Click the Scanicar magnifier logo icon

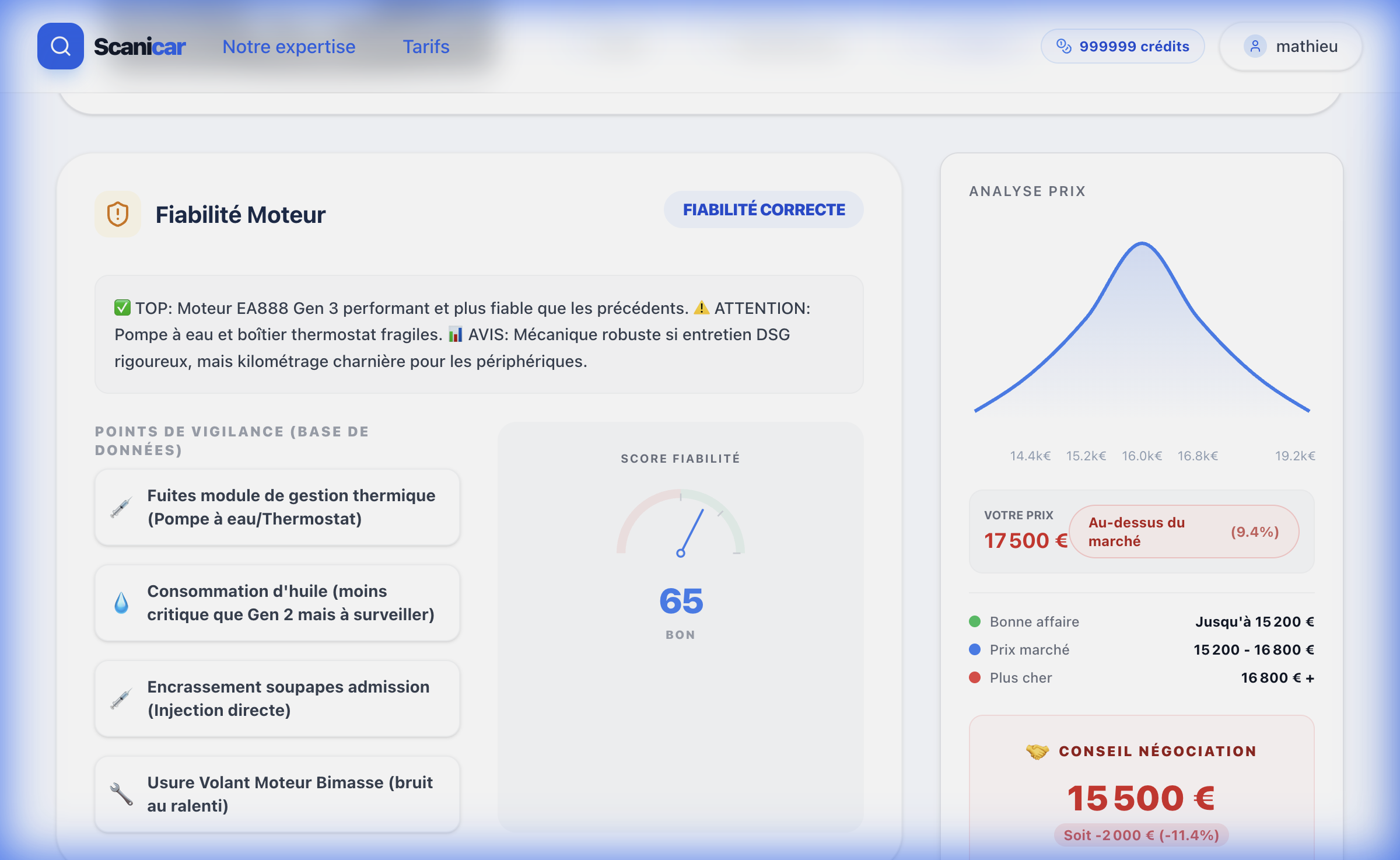pyautogui.click(x=61, y=46)
